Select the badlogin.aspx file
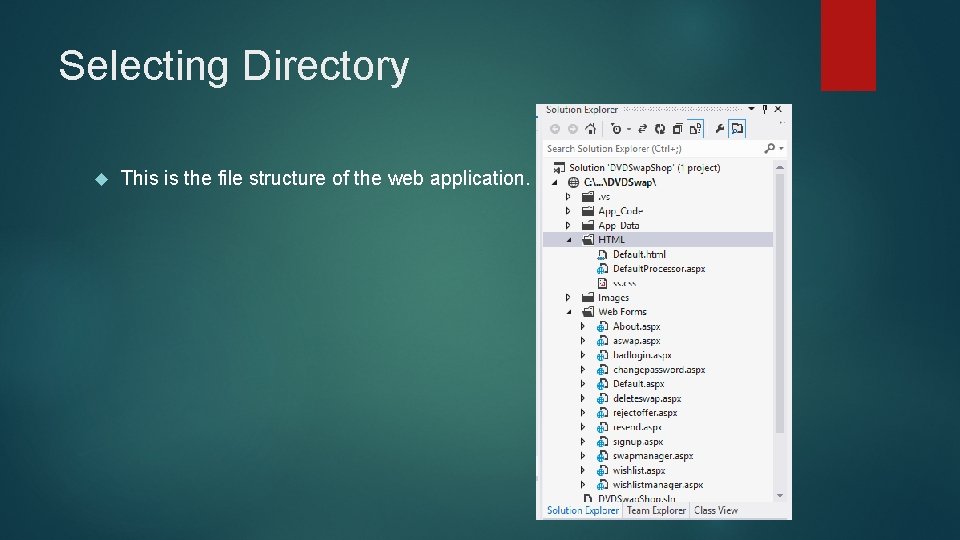The image size is (960, 540). coord(642,355)
